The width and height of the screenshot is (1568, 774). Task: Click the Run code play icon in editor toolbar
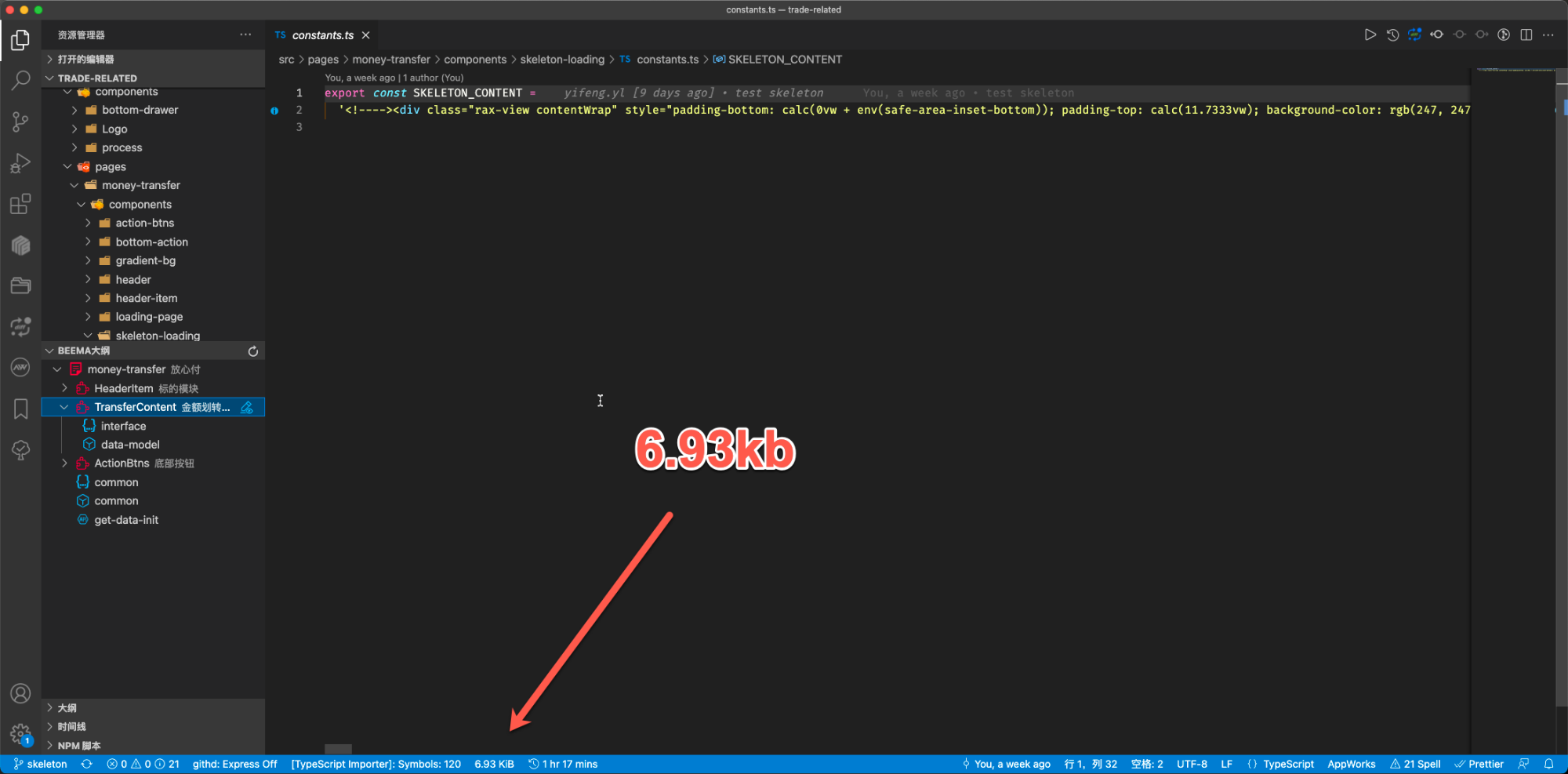[1370, 35]
